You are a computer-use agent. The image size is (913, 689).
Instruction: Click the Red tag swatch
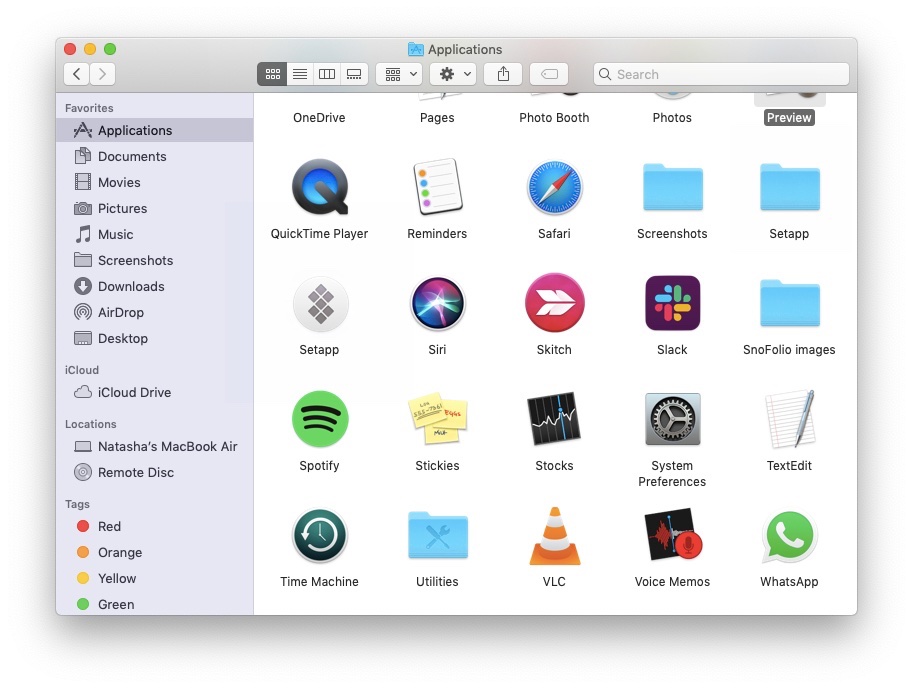click(88, 526)
